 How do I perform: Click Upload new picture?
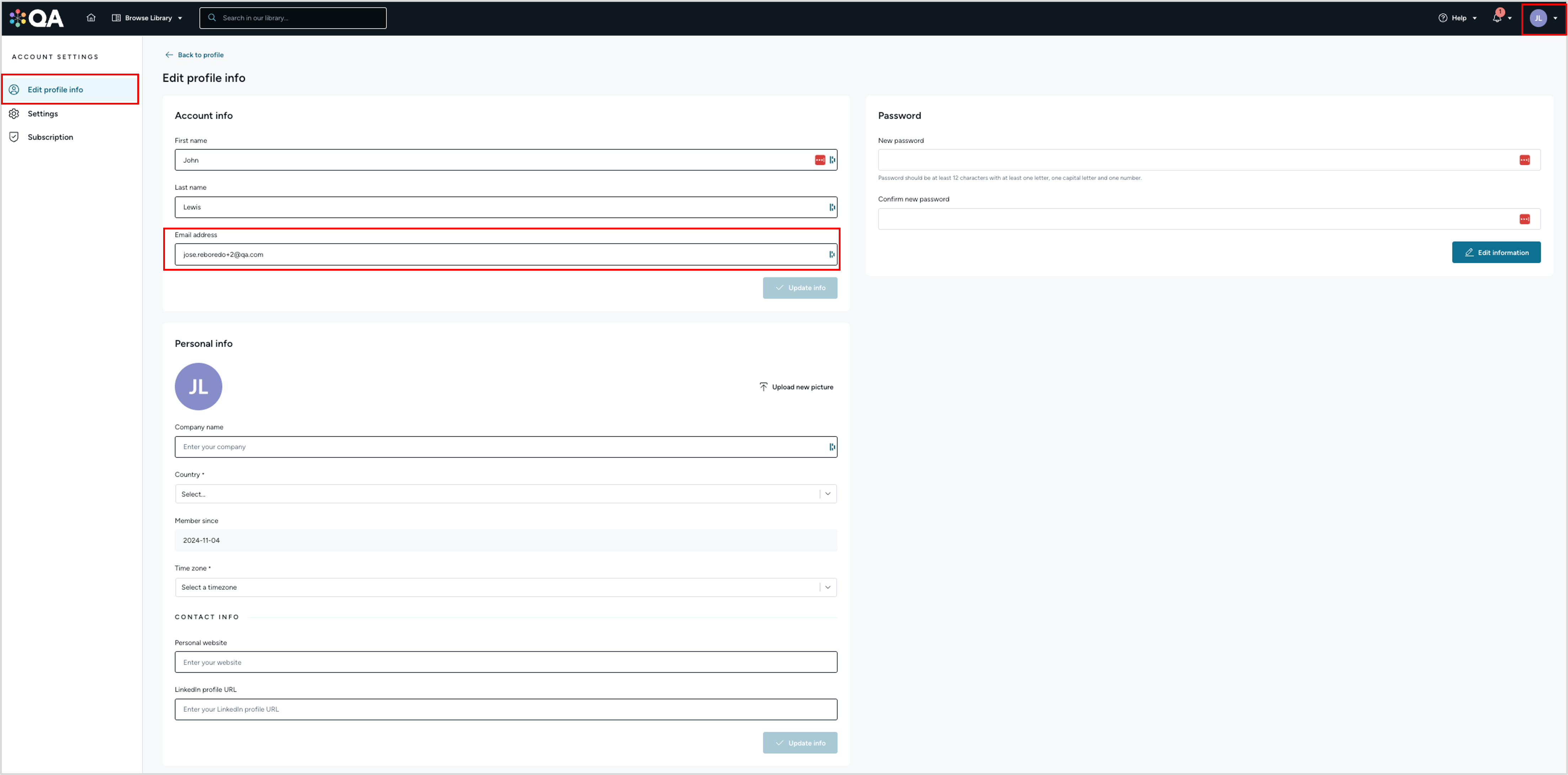796,387
